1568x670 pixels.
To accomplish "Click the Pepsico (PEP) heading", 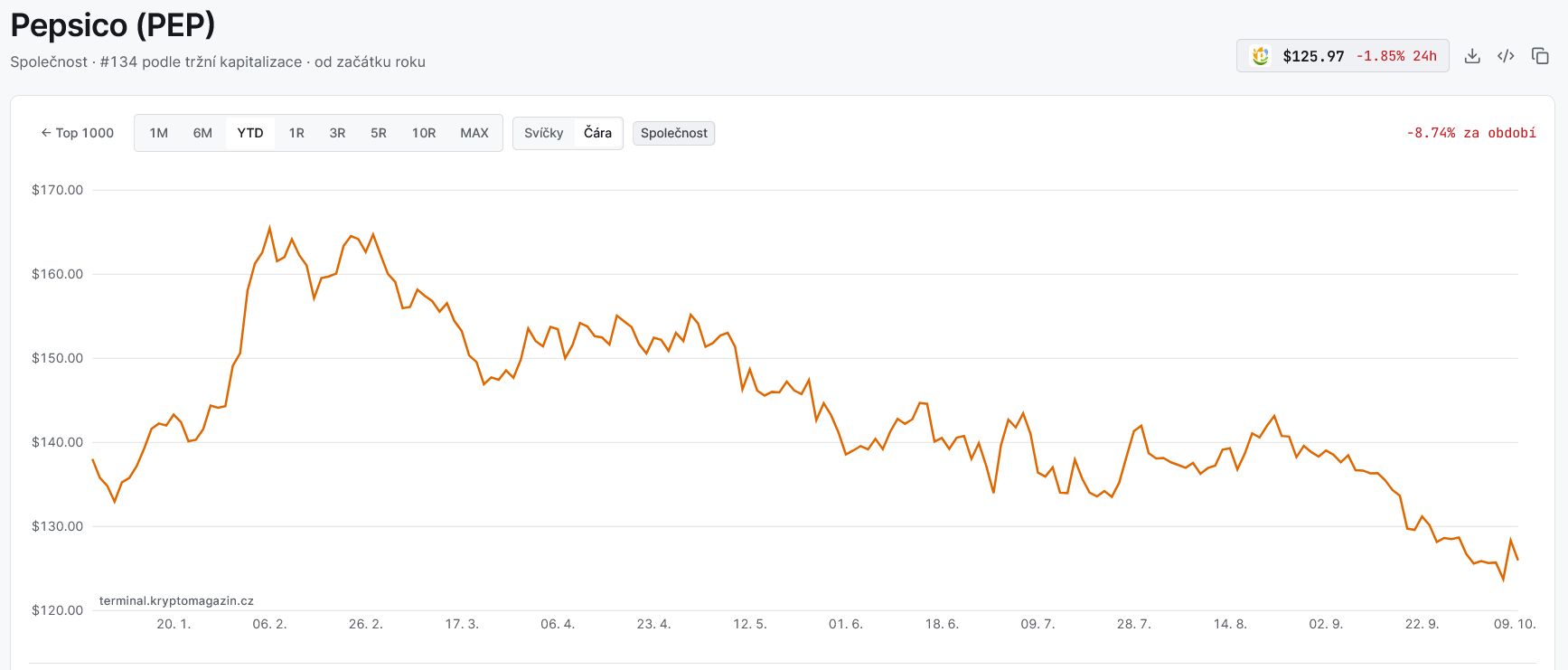I will tap(113, 25).
